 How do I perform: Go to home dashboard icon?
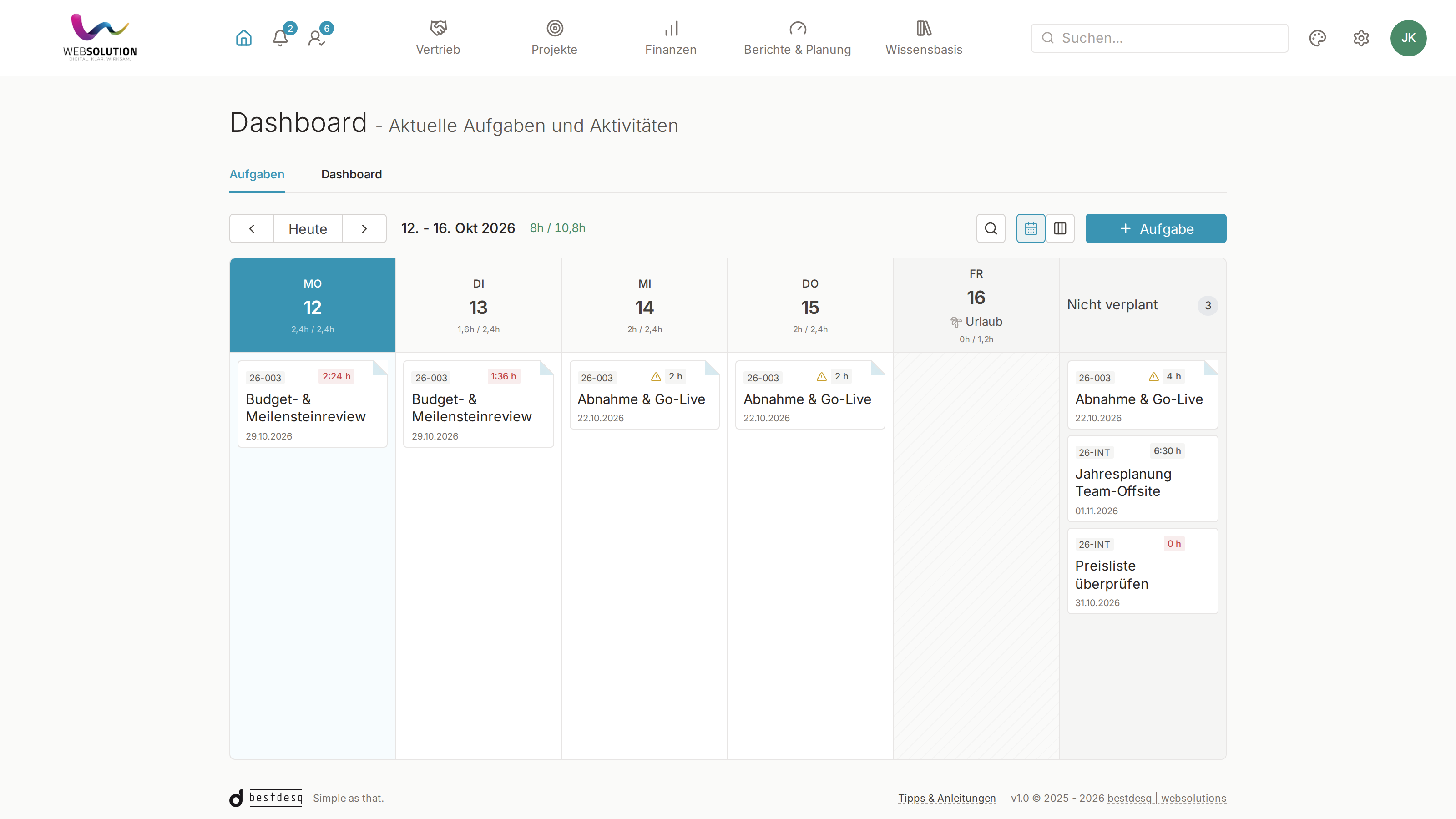pos(243,38)
